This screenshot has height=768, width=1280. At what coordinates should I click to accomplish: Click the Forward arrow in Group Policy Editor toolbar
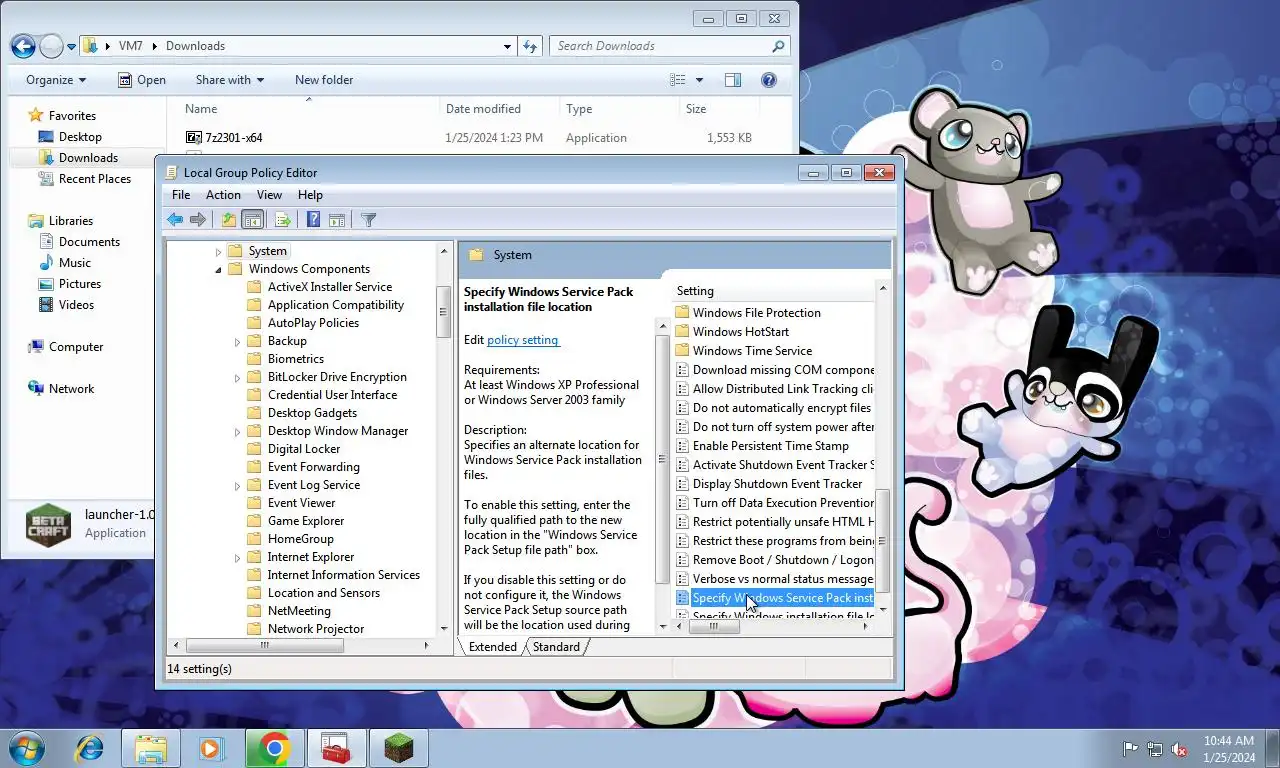click(x=198, y=220)
